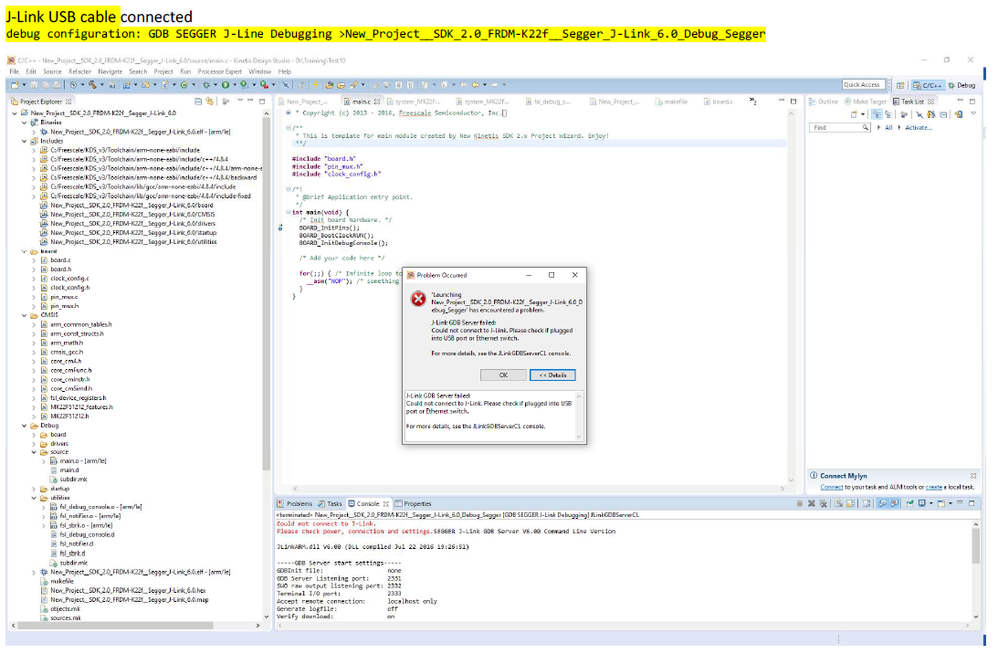The image size is (998, 655).
Task: Toggle Scheduled presentation in Task List
Action: click(x=888, y=115)
